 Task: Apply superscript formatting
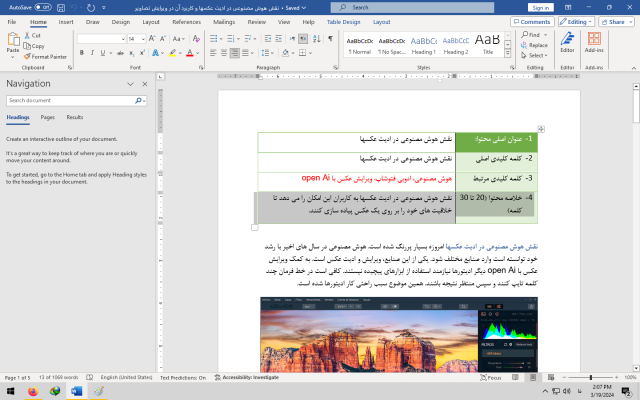point(142,53)
